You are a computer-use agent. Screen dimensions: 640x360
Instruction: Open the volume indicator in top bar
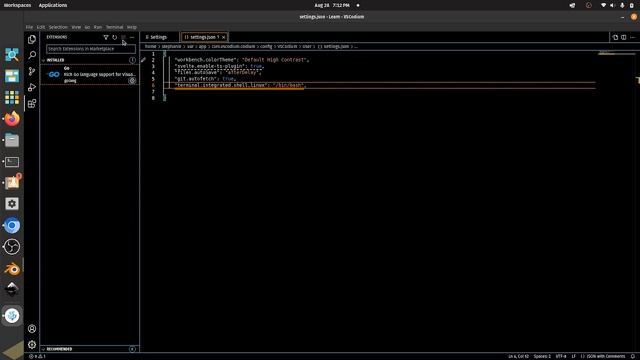(612, 5)
